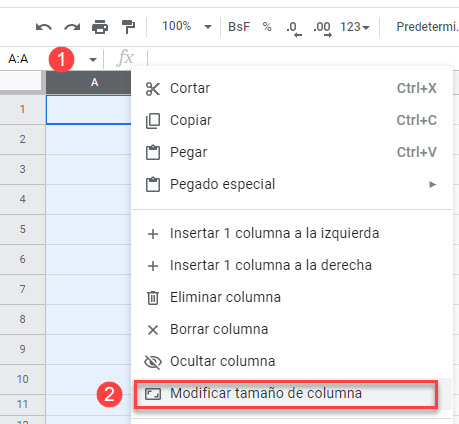This screenshot has width=459, height=424.
Task: Choose Cortar in the context menu
Action: pyautogui.click(x=291, y=88)
